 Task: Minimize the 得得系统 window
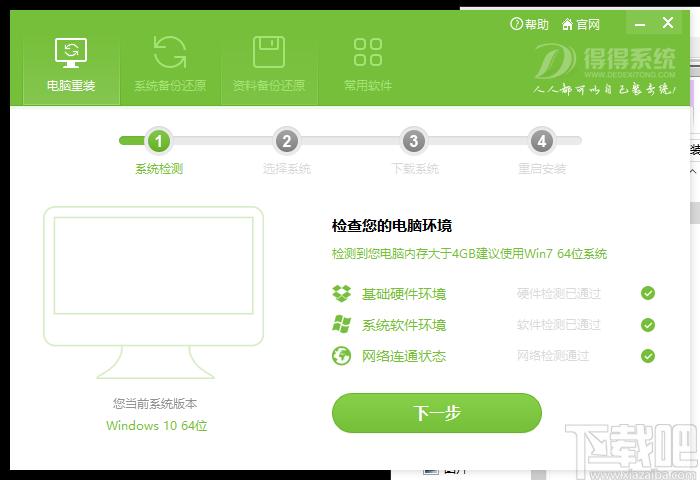click(x=640, y=24)
